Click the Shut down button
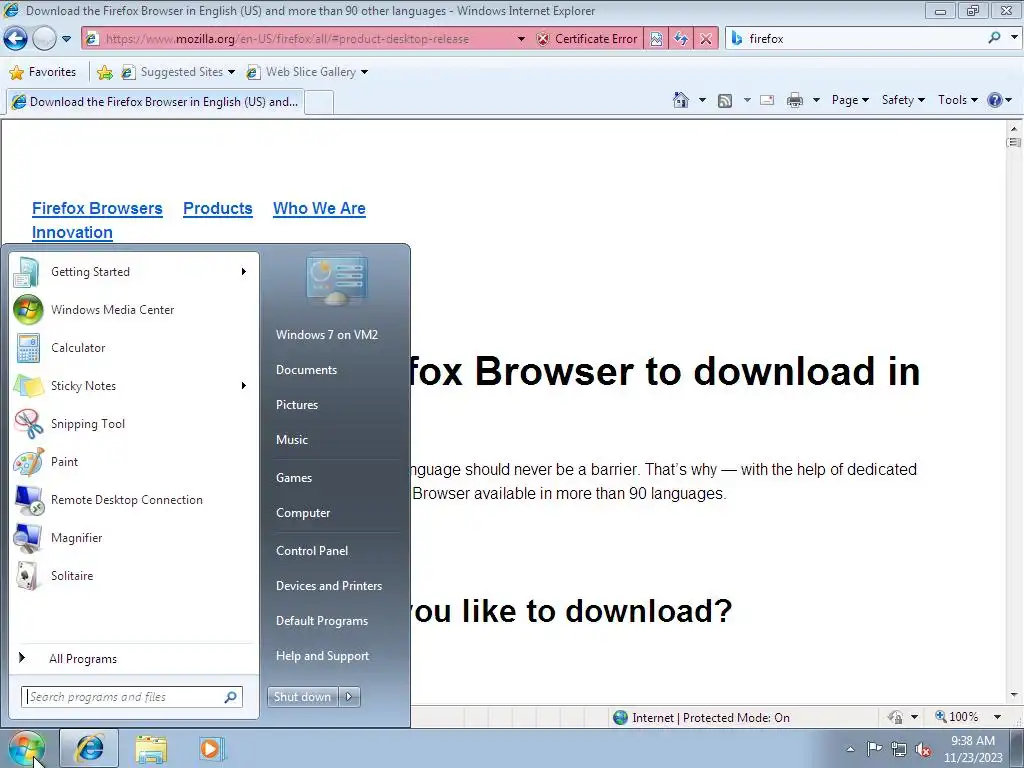 tap(302, 697)
